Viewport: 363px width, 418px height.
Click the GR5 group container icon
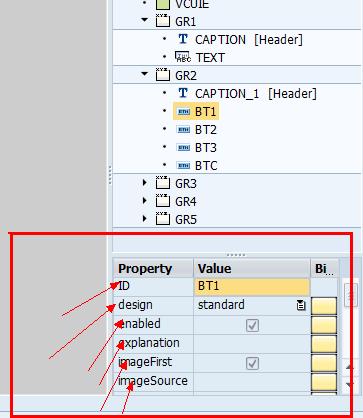163,219
